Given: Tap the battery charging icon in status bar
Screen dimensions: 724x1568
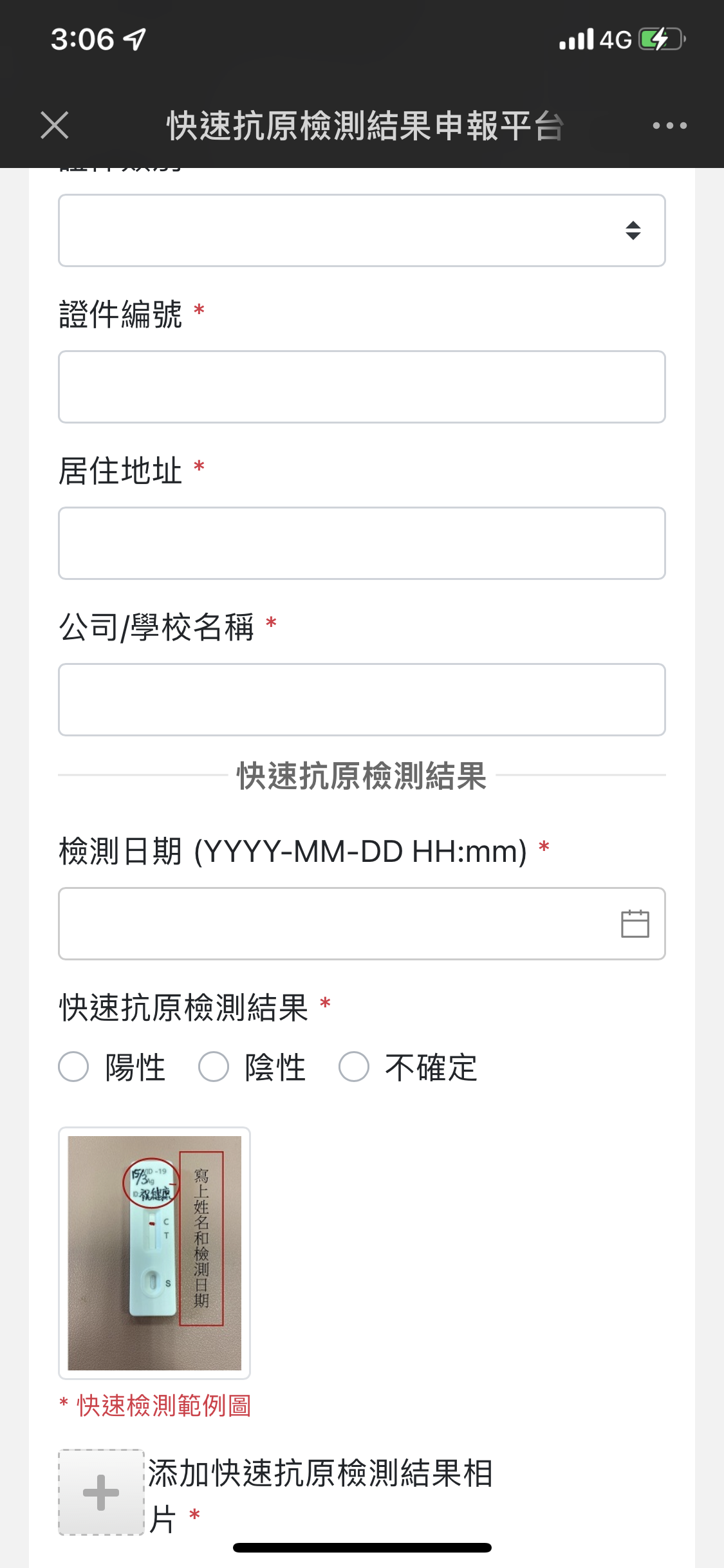Looking at the screenshot, I should [662, 39].
